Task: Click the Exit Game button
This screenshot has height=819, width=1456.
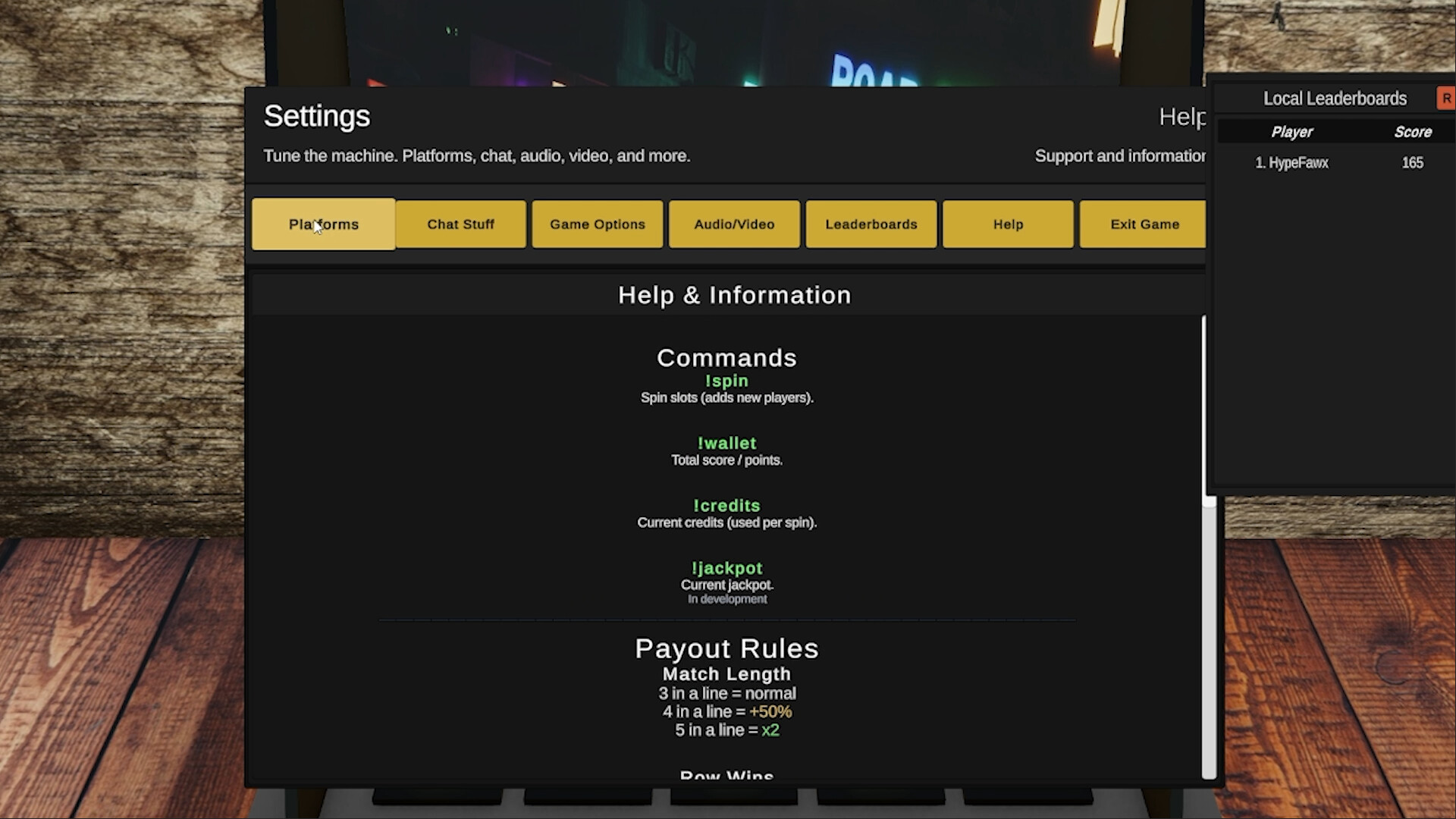Action: [1144, 224]
